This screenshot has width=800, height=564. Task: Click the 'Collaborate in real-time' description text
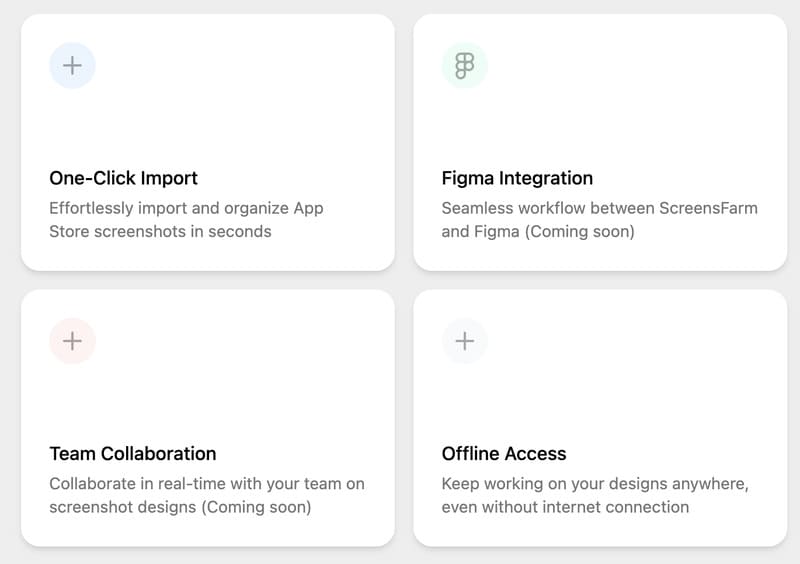tap(206, 483)
